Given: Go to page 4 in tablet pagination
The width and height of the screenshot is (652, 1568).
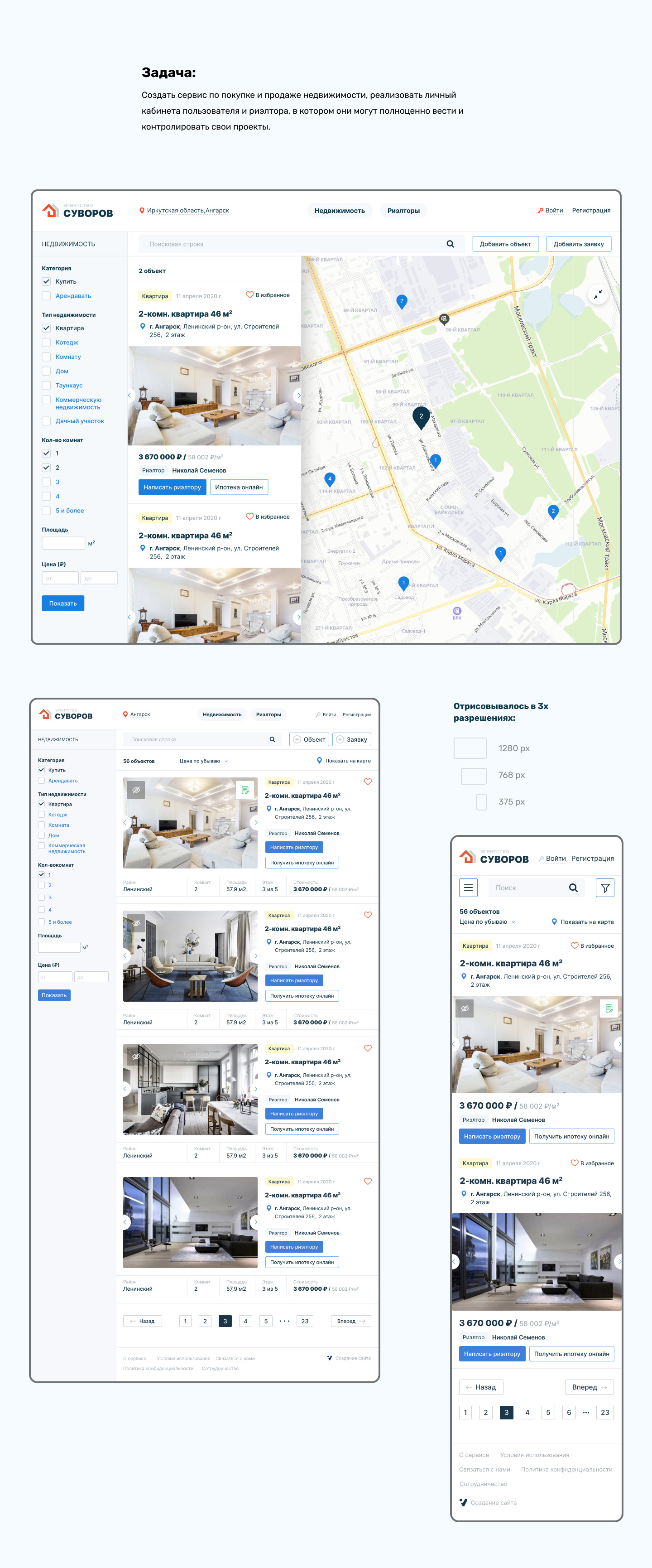Looking at the screenshot, I should pos(245,1321).
